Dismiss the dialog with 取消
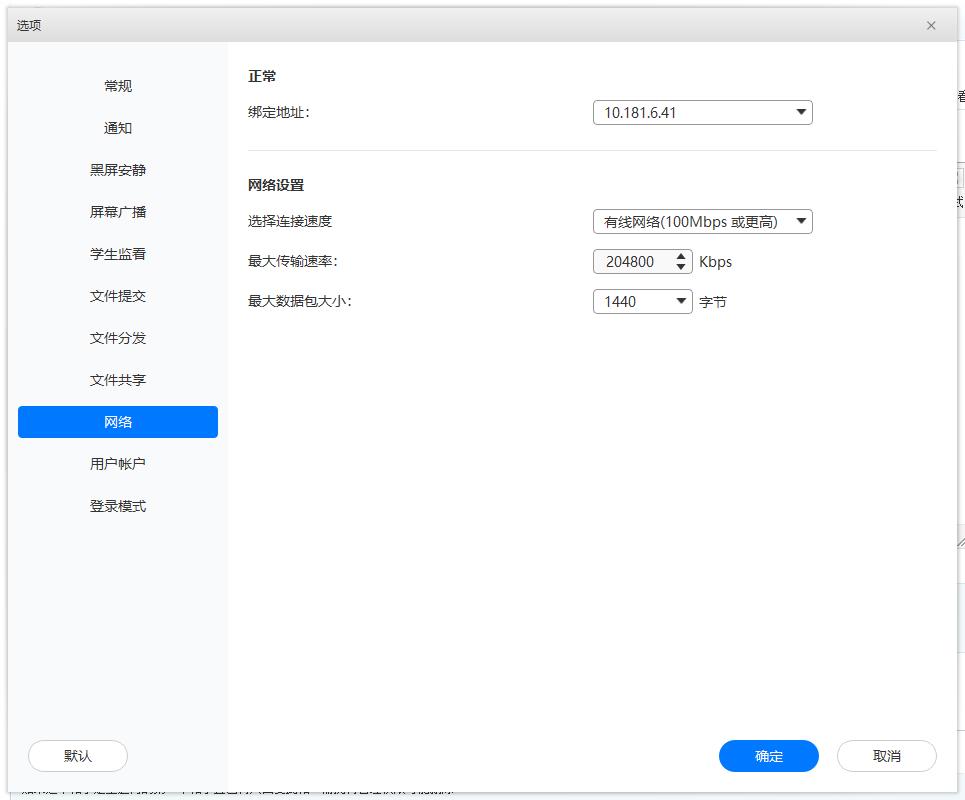965x800 pixels. pos(886,756)
